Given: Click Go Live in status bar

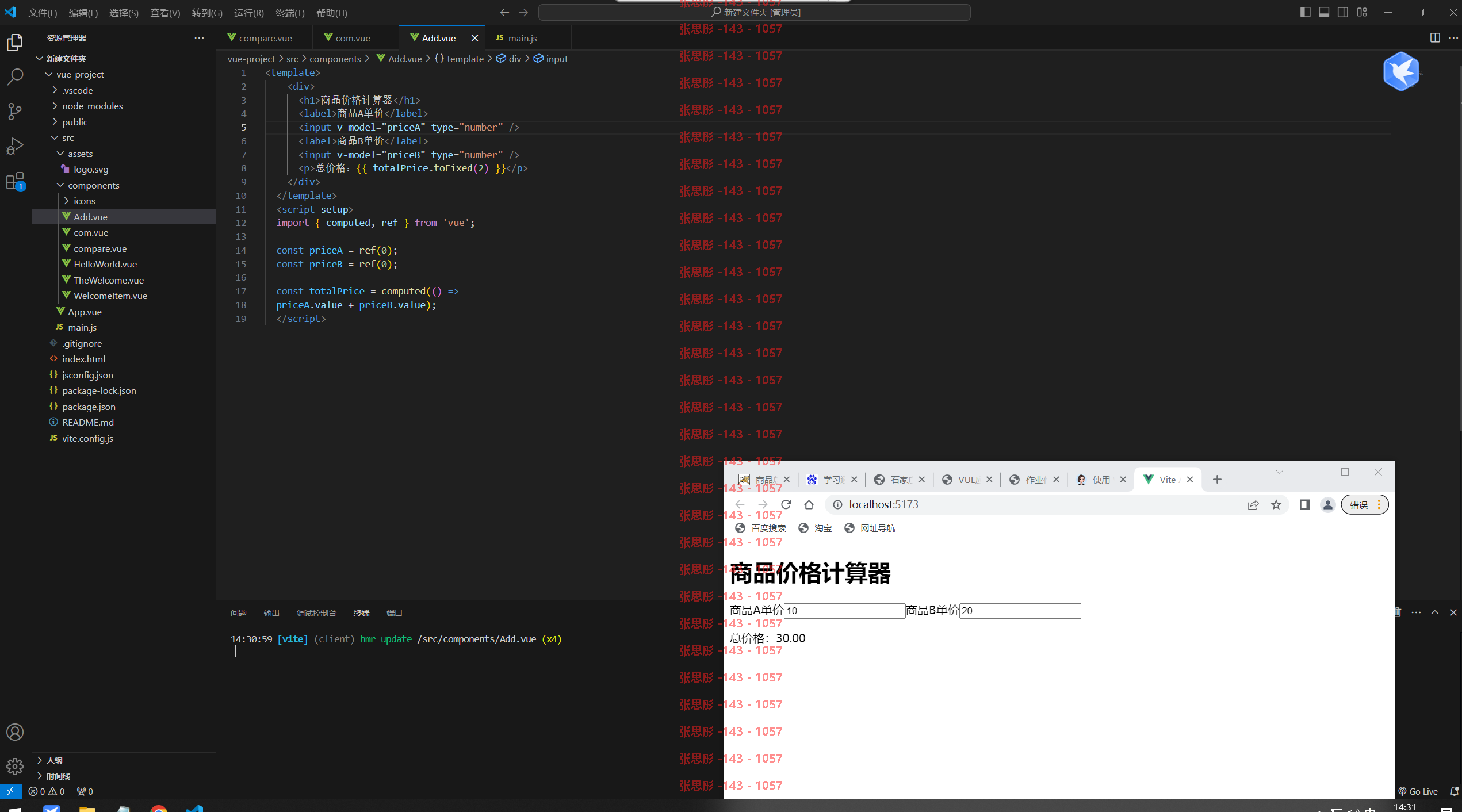Looking at the screenshot, I should 1418,791.
